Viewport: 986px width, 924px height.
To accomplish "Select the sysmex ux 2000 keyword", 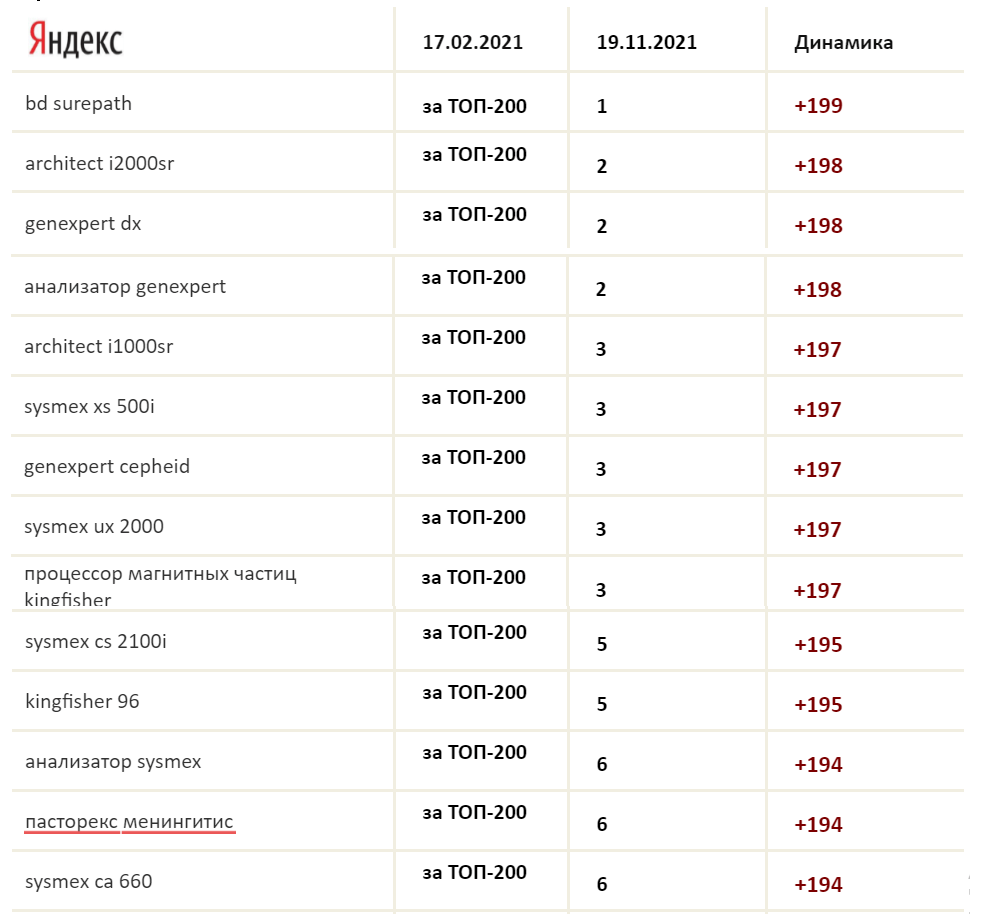I will point(94,527).
